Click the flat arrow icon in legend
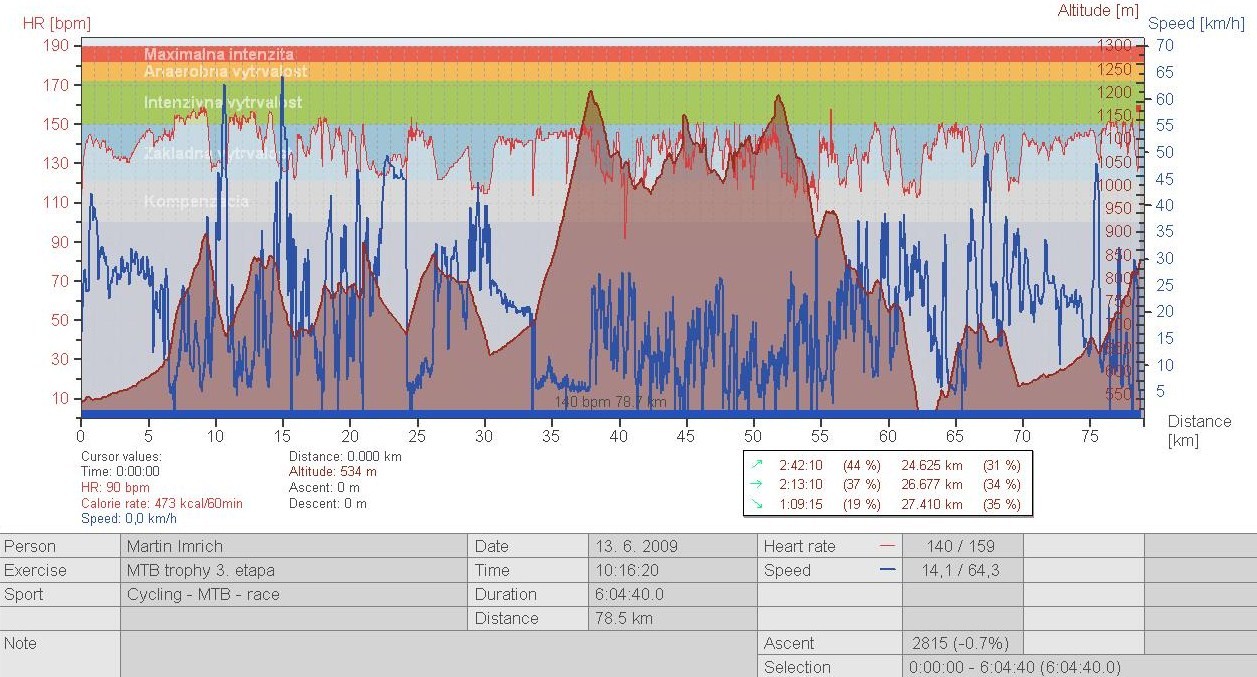 757,485
